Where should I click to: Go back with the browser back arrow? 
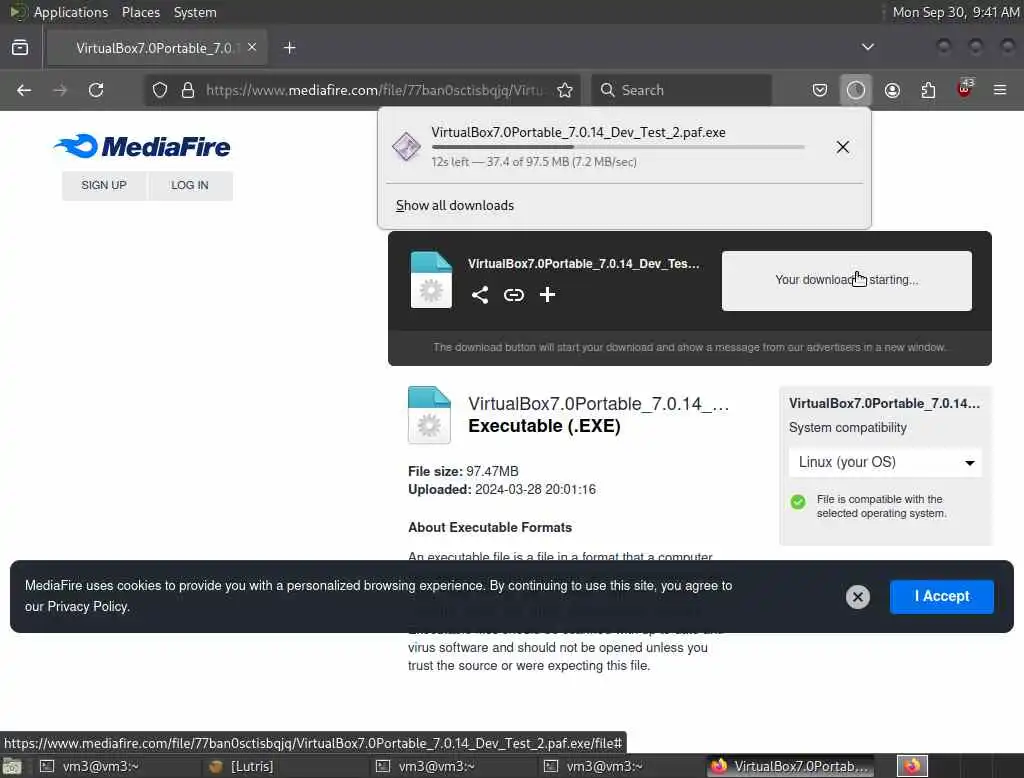tap(24, 90)
